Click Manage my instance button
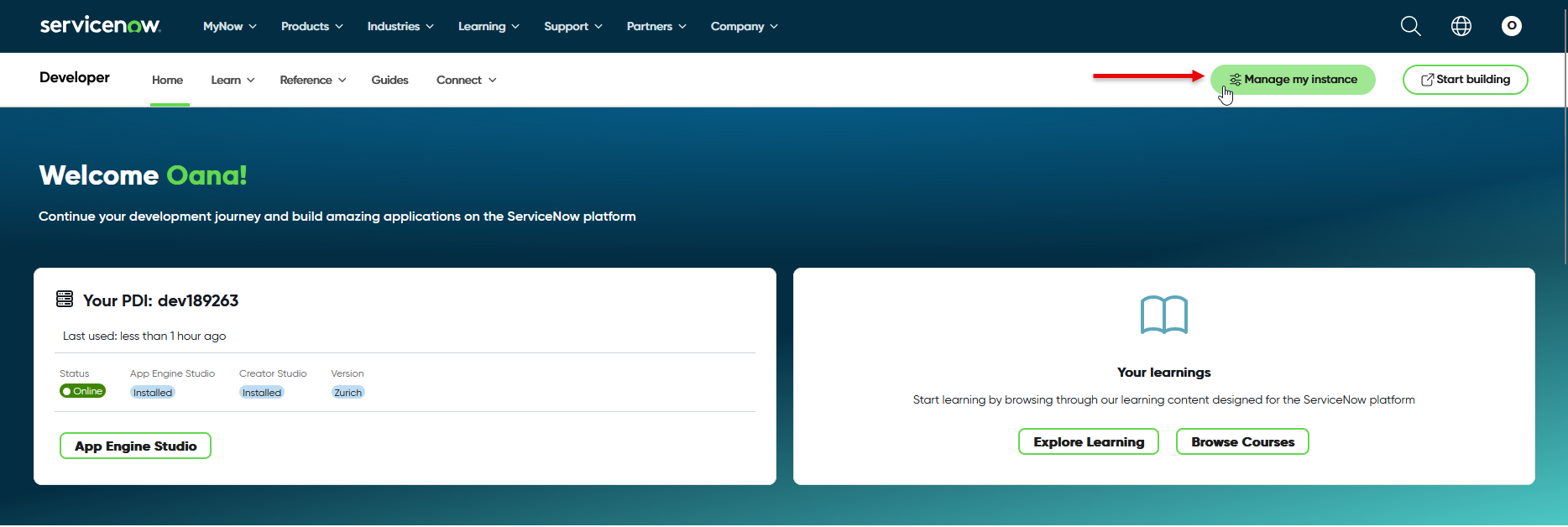1568x527 pixels. pos(1292,80)
